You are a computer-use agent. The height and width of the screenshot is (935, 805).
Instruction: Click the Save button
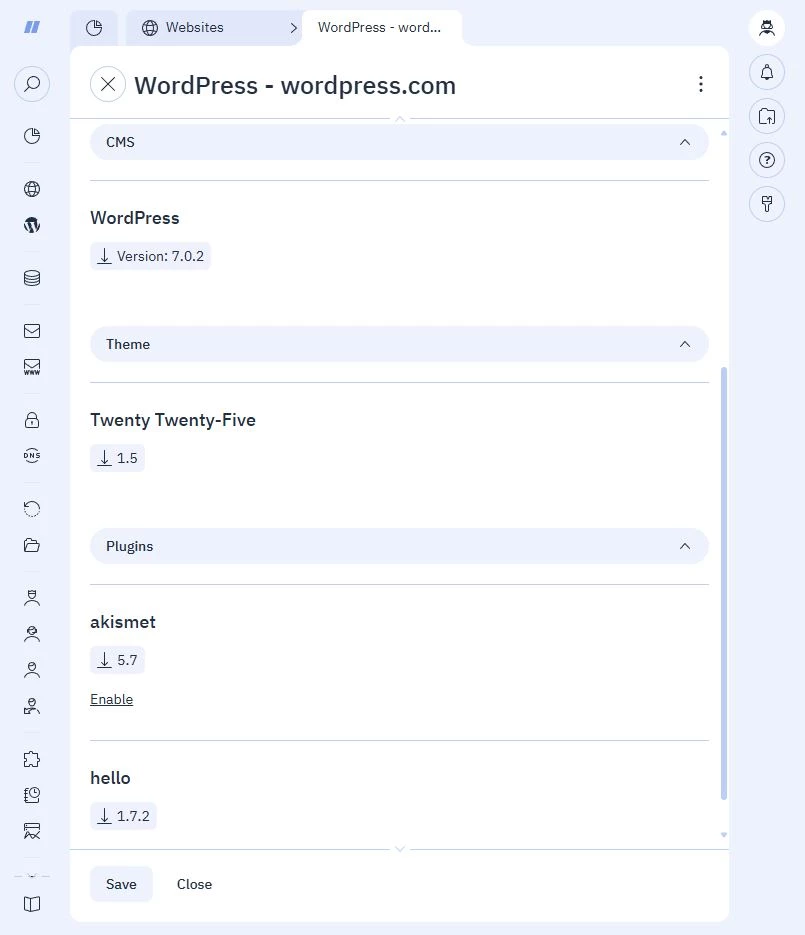point(121,884)
